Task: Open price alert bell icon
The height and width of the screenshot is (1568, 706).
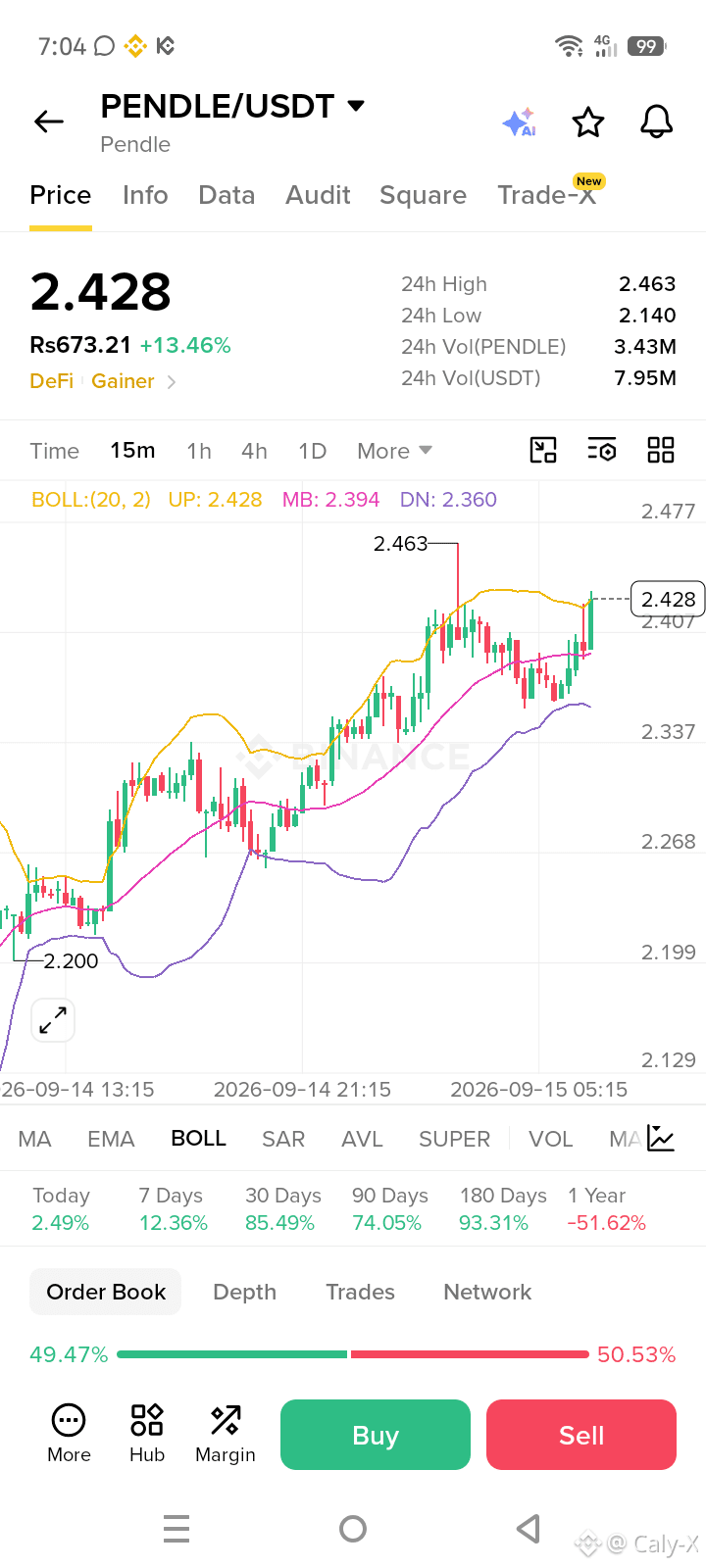Action: coord(657,122)
